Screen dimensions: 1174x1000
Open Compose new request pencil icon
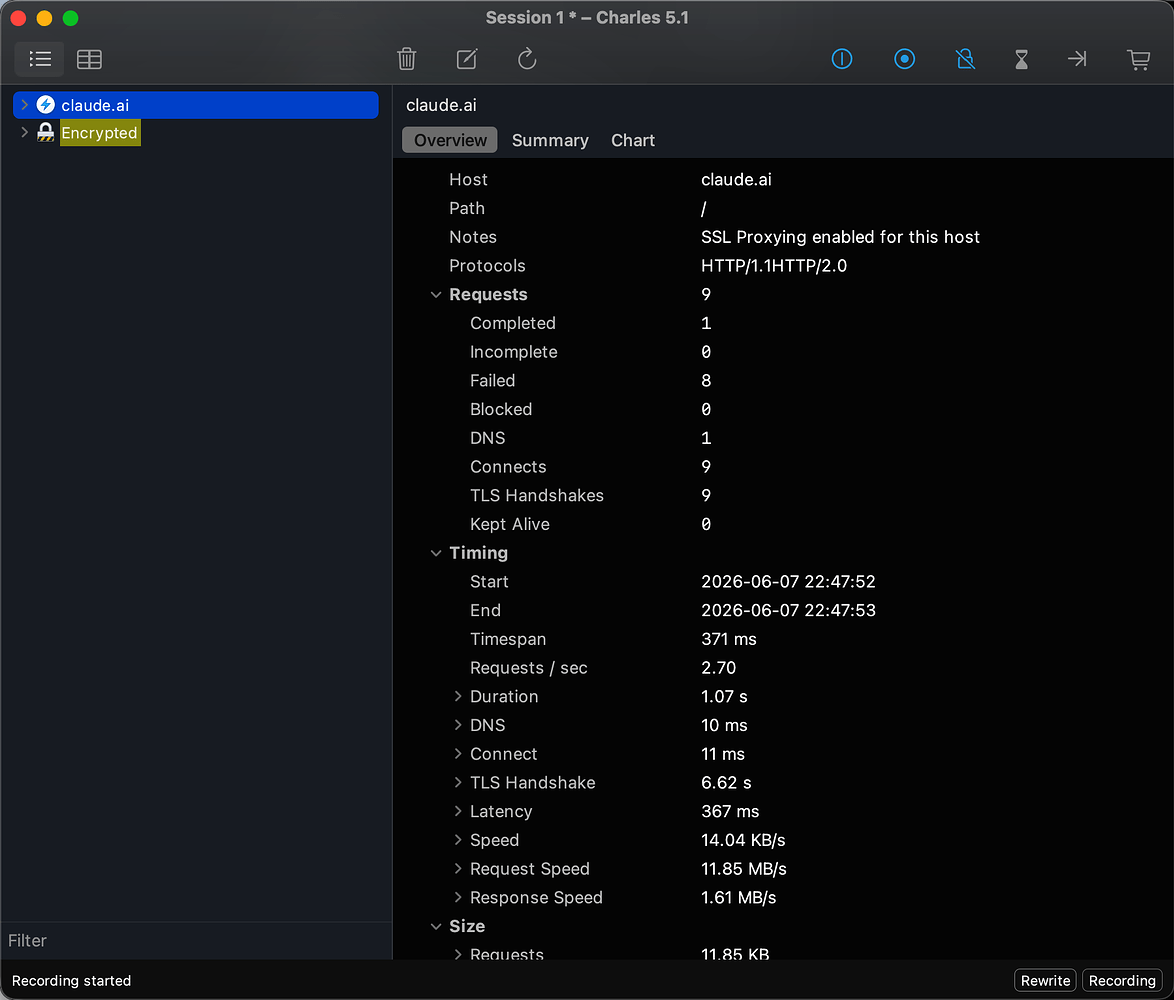[466, 59]
